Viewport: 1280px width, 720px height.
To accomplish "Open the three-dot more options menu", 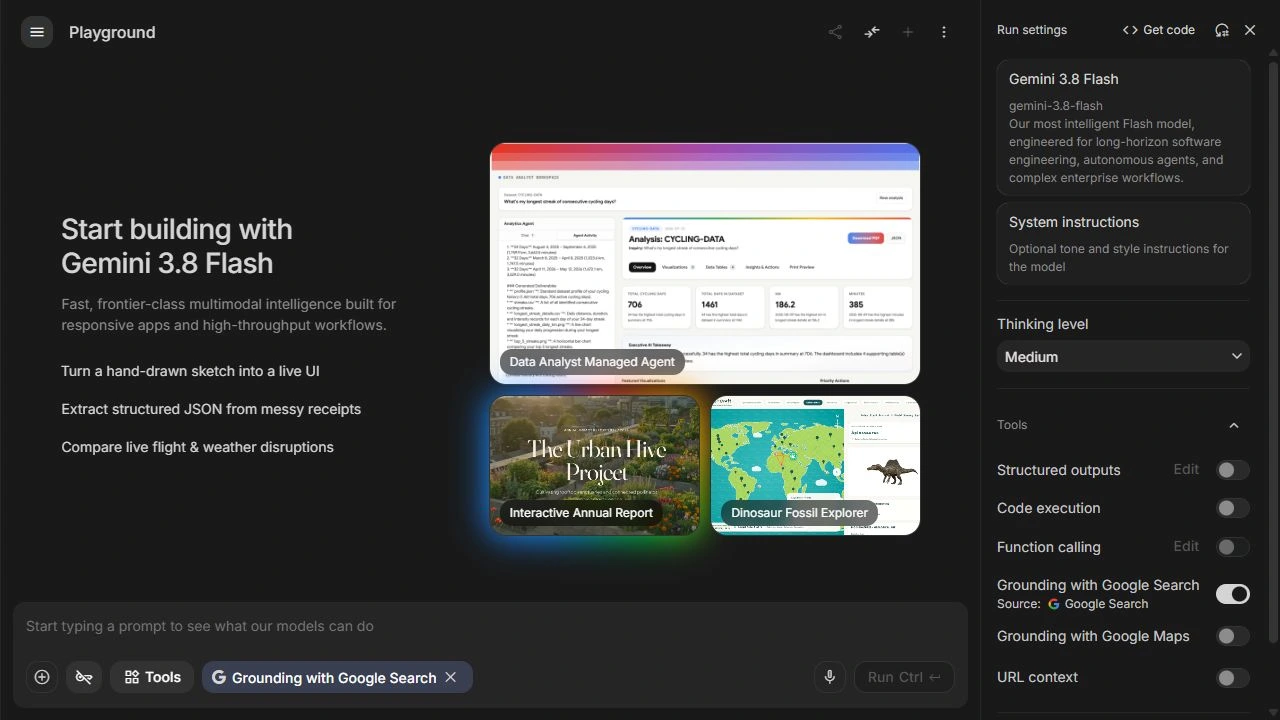I will click(944, 32).
